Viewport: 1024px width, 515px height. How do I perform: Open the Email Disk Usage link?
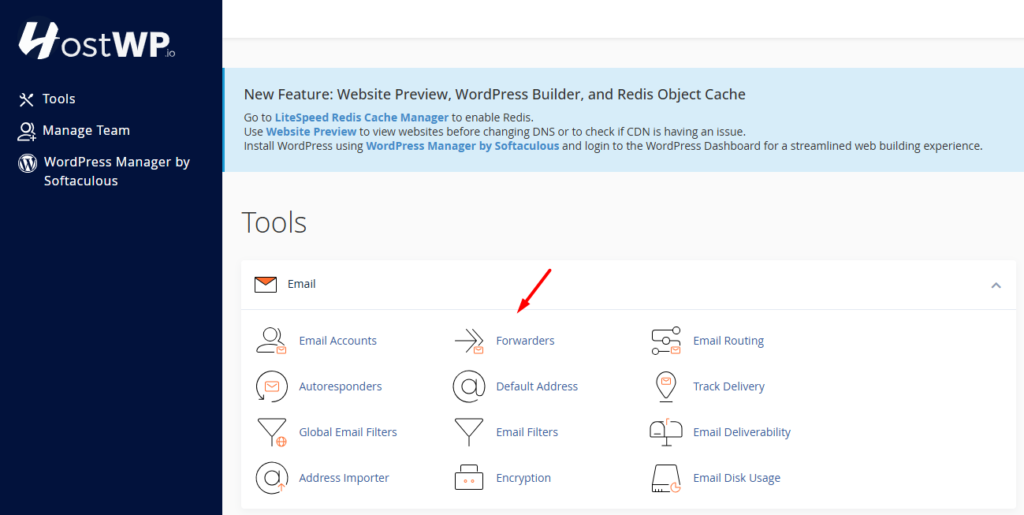pos(737,478)
